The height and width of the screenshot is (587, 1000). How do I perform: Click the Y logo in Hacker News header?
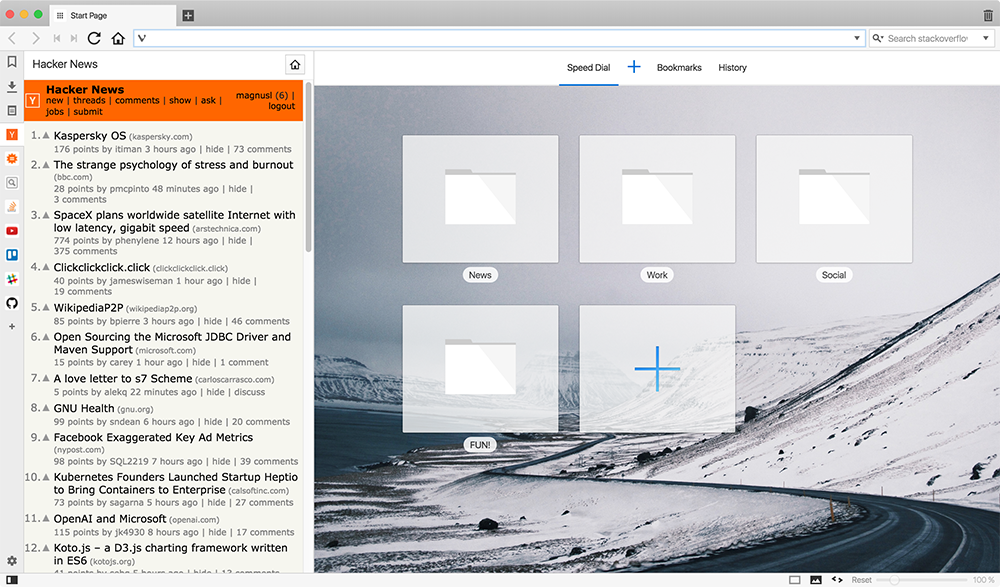tap(33, 101)
